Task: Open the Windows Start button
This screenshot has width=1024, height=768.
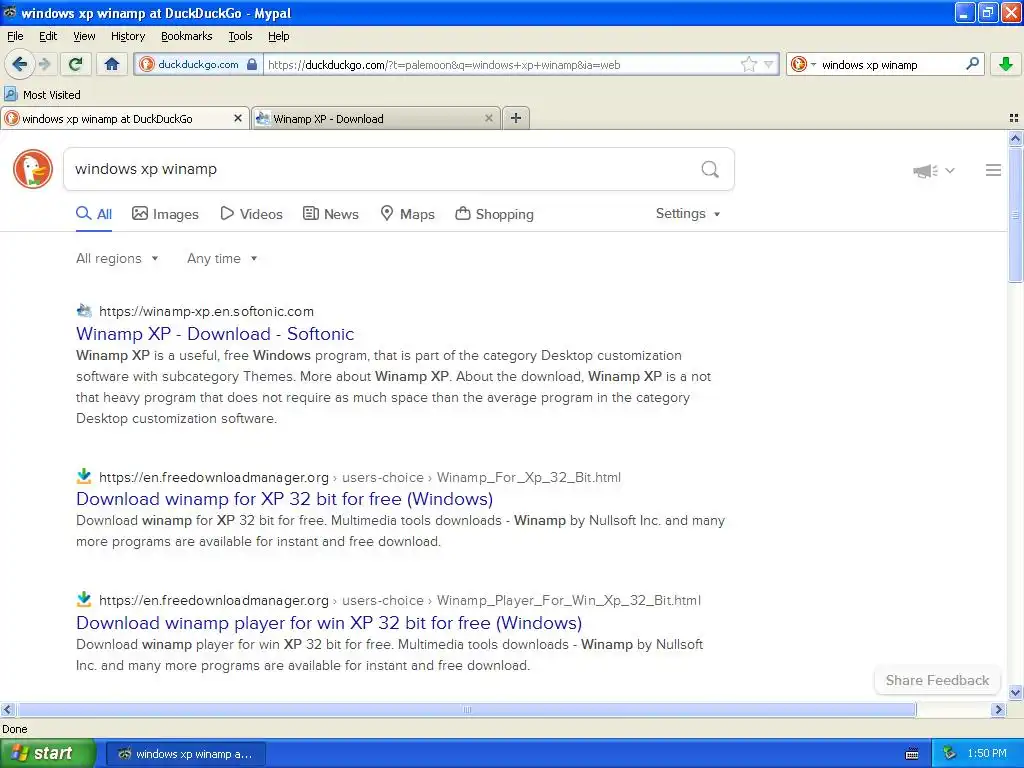Action: 47,754
